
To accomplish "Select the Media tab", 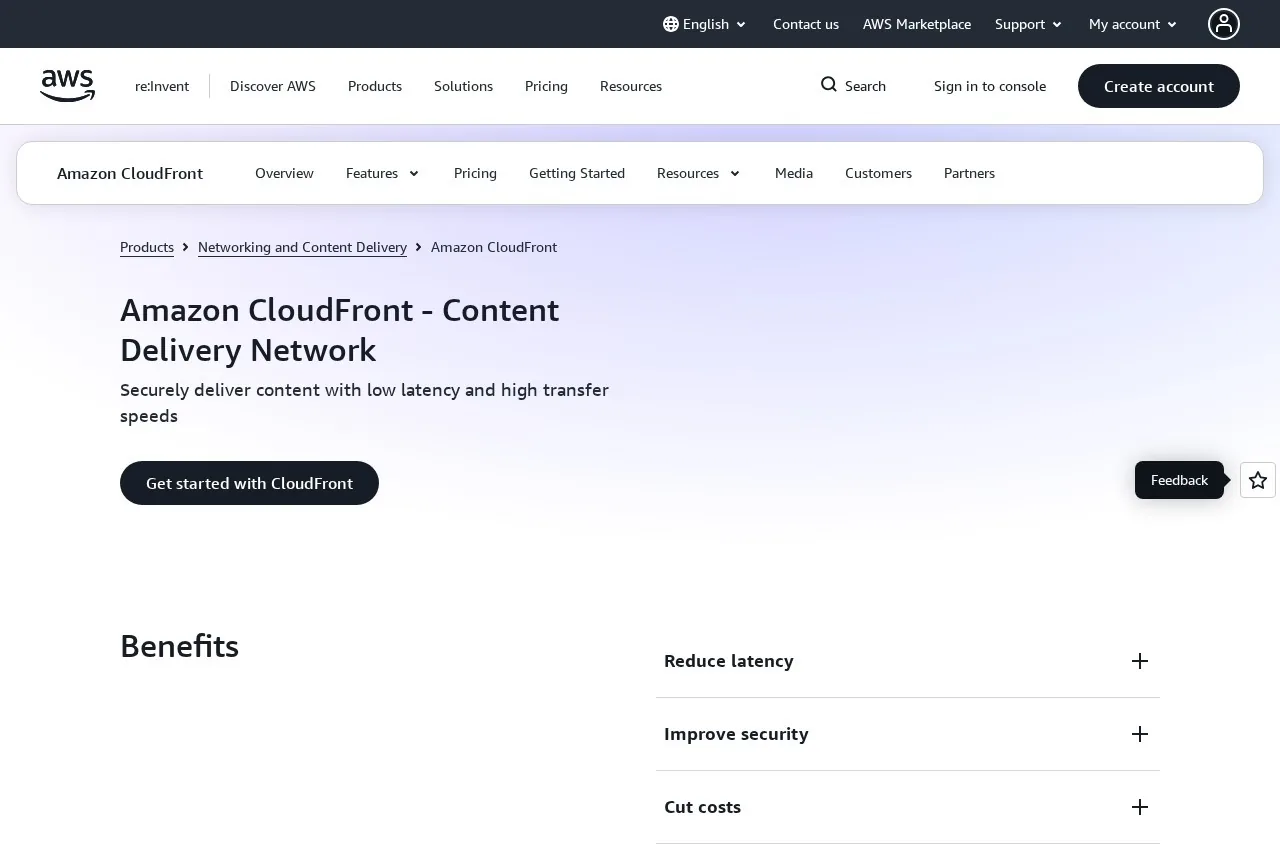I will pos(794,173).
